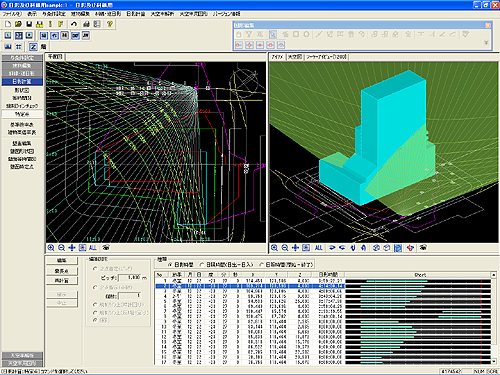Image resolution: width=500 pixels, height=375 pixels.
Task: Close the floating shape editing toolbar
Action: [488, 25]
